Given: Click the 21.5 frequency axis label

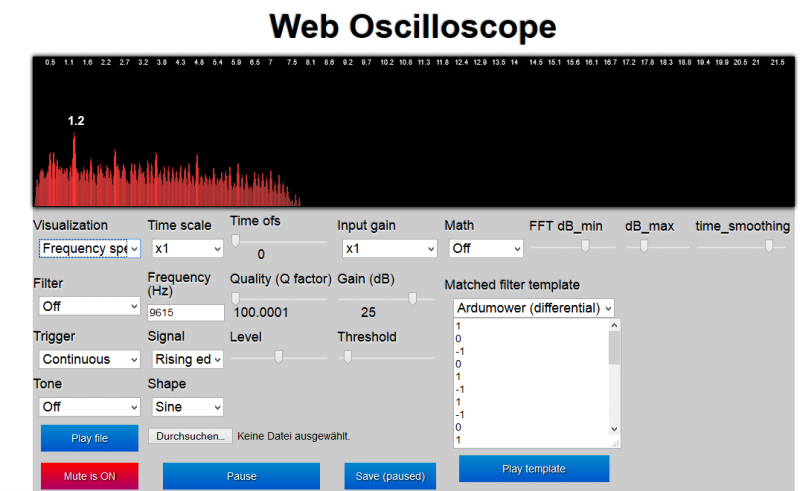Looking at the screenshot, I should point(778,62).
